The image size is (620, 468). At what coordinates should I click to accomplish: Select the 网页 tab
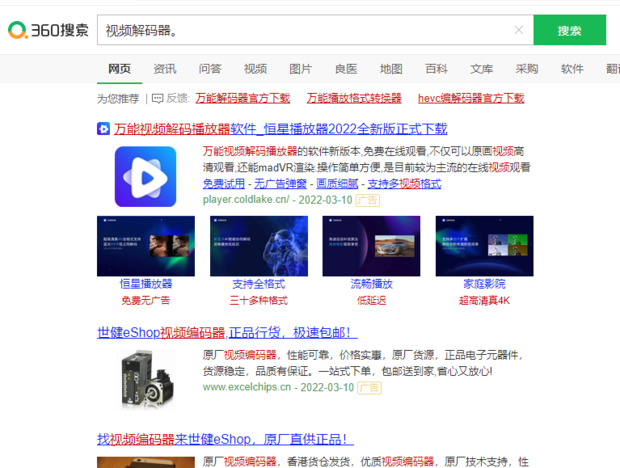point(119,69)
